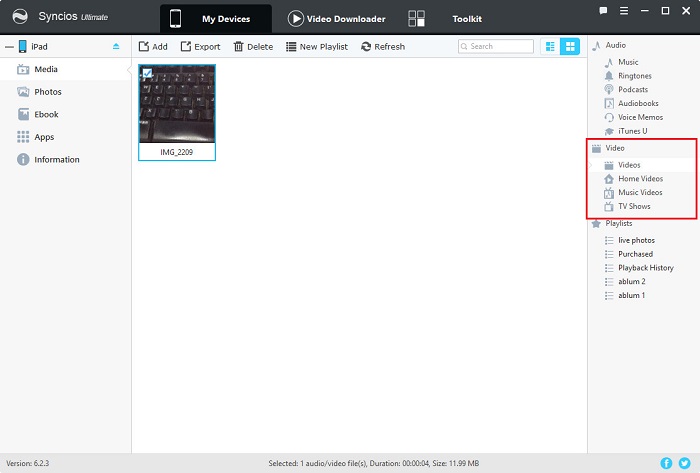Eject the iPad device
The image size is (700, 473).
click(x=116, y=46)
